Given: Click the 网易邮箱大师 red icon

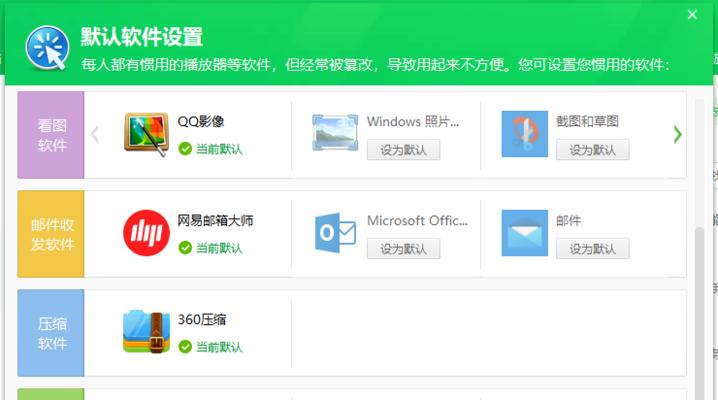Looking at the screenshot, I should tap(147, 233).
